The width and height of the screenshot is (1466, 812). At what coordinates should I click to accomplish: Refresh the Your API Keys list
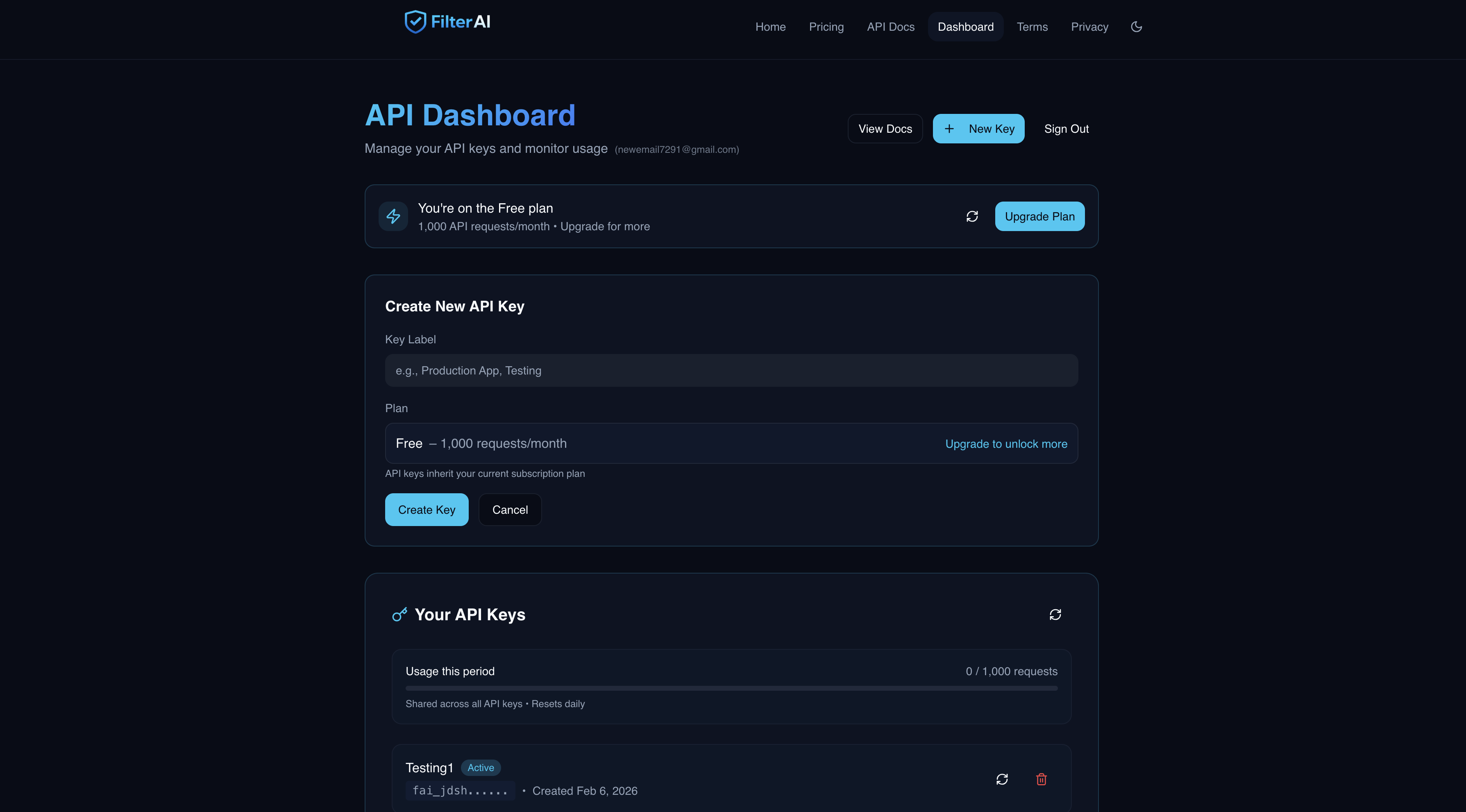coord(1055,615)
